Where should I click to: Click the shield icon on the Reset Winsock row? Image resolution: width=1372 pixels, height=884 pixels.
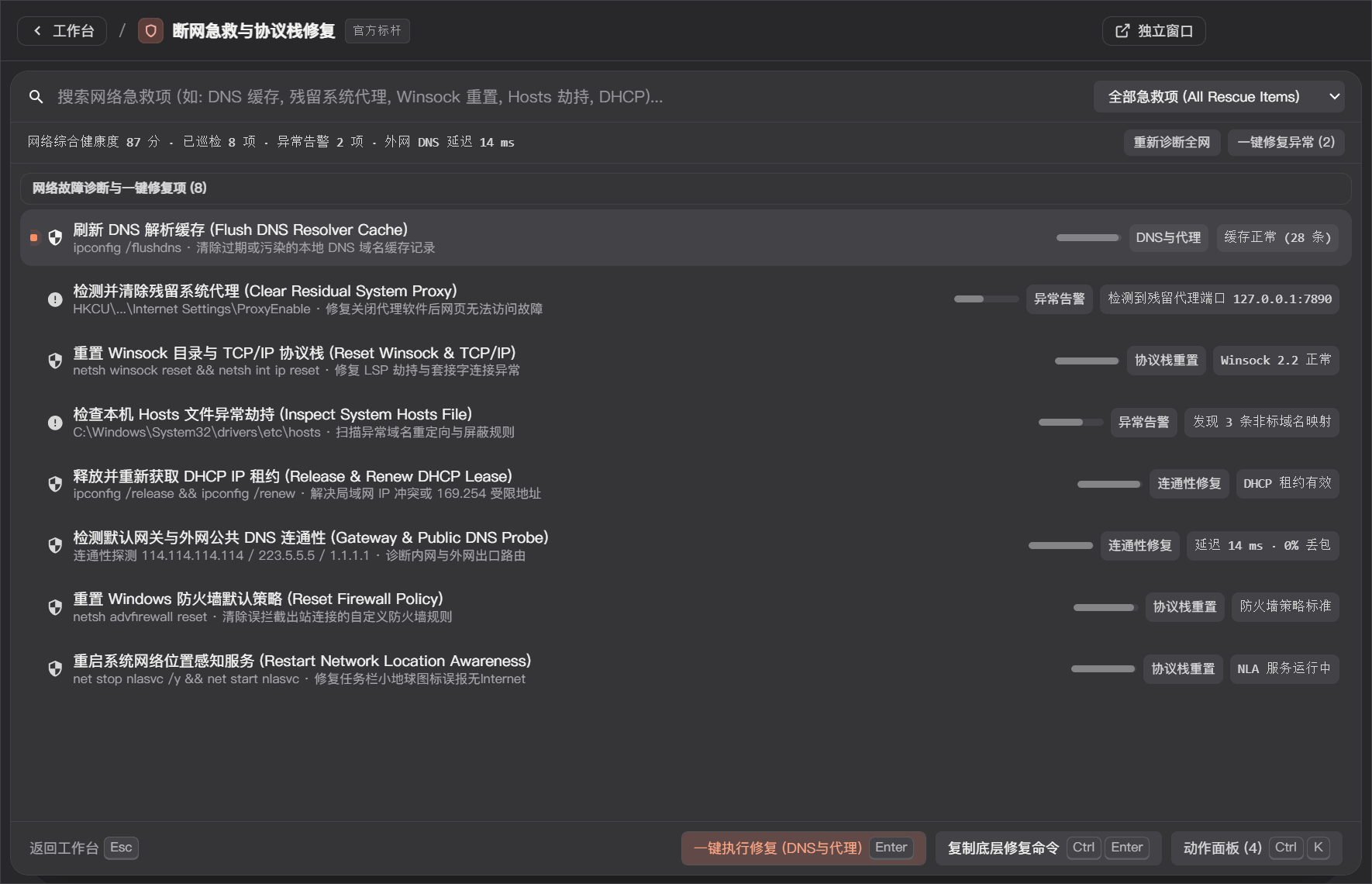coord(55,361)
